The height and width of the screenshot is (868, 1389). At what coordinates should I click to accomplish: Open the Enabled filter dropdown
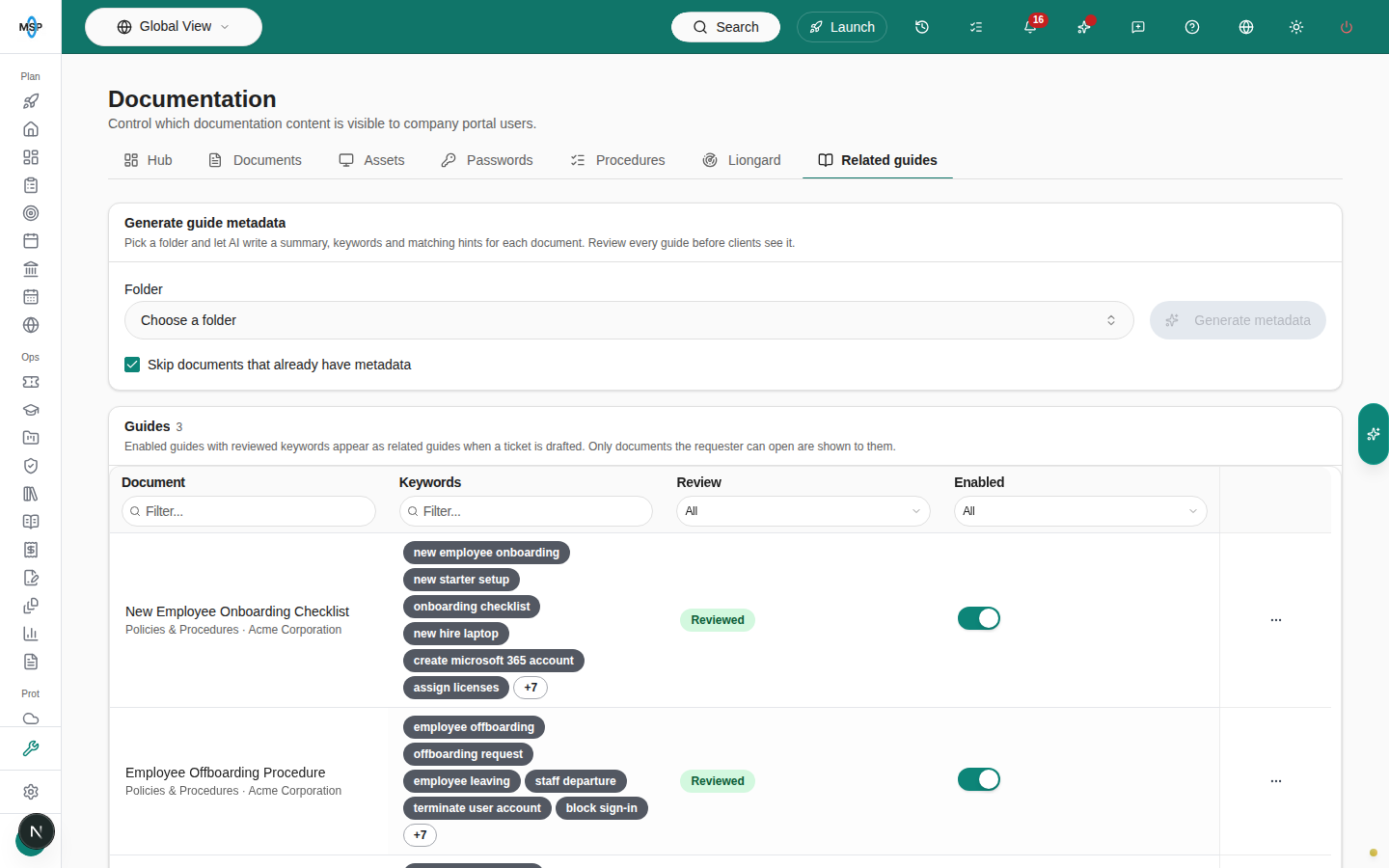pos(1080,511)
